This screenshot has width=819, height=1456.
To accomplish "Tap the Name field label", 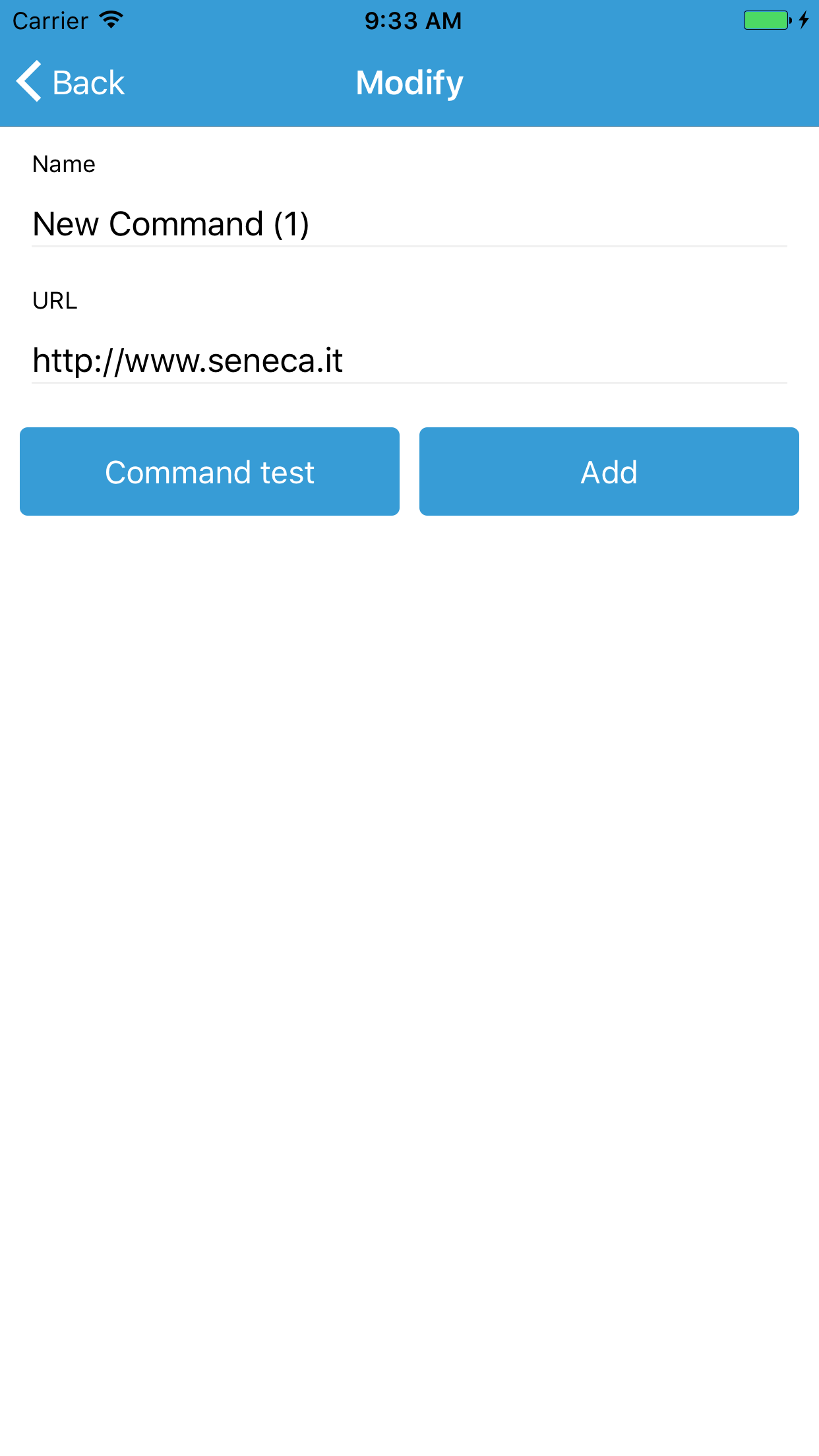I will [63, 165].
